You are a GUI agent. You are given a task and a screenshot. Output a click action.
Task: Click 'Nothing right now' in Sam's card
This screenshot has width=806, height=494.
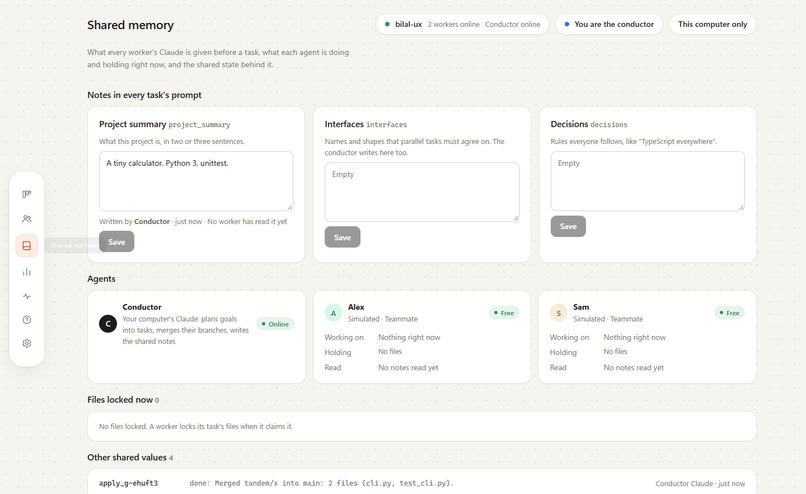pyautogui.click(x=634, y=337)
